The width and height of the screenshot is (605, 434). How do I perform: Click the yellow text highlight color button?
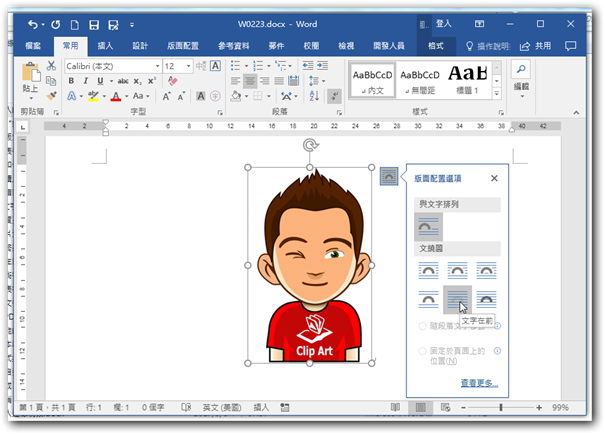[x=93, y=96]
